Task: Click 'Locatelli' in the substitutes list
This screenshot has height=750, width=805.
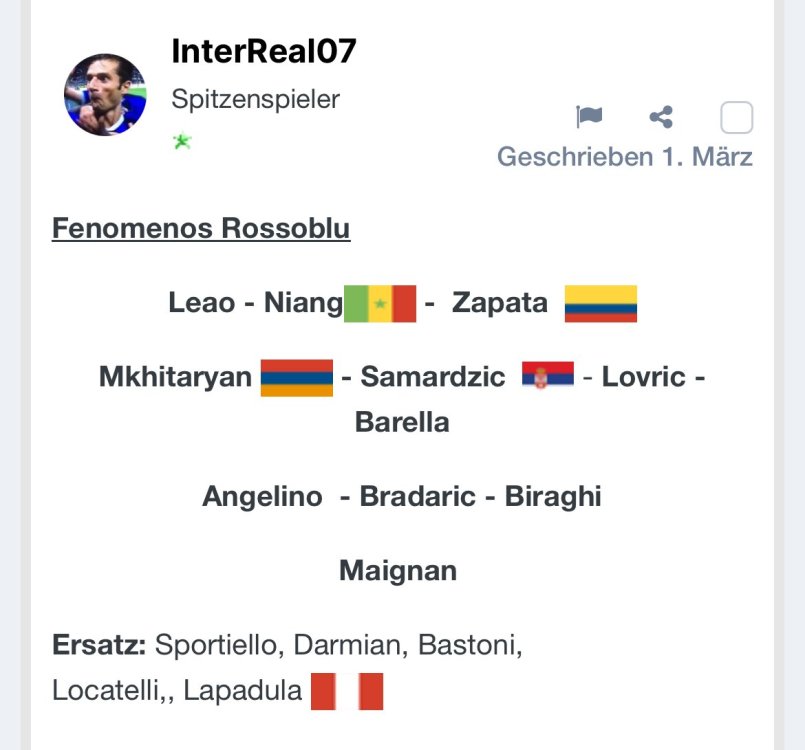Action: point(109,690)
